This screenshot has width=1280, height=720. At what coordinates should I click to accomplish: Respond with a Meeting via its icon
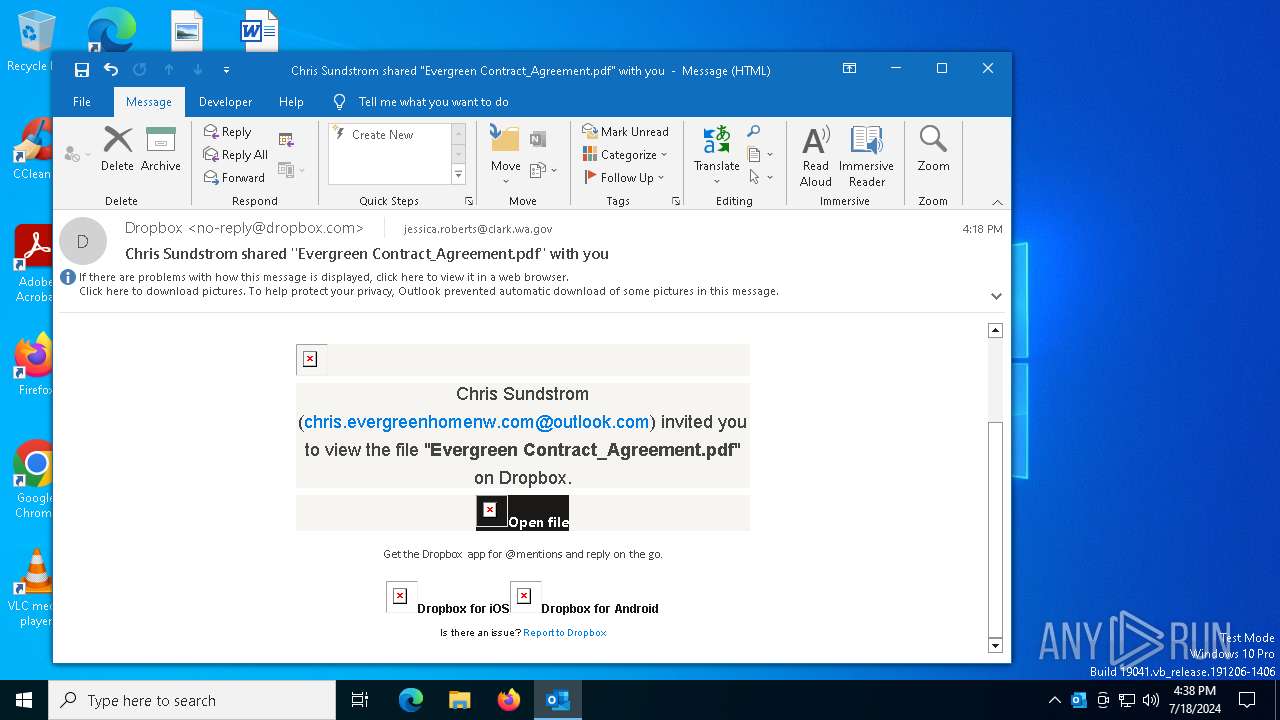(x=286, y=140)
